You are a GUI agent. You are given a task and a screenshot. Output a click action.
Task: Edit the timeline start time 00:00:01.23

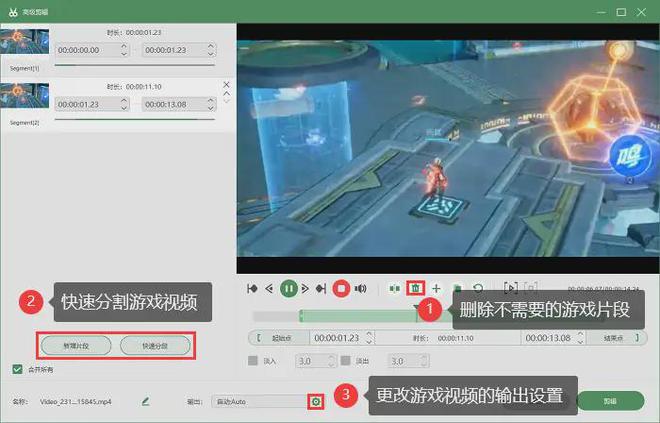click(338, 338)
